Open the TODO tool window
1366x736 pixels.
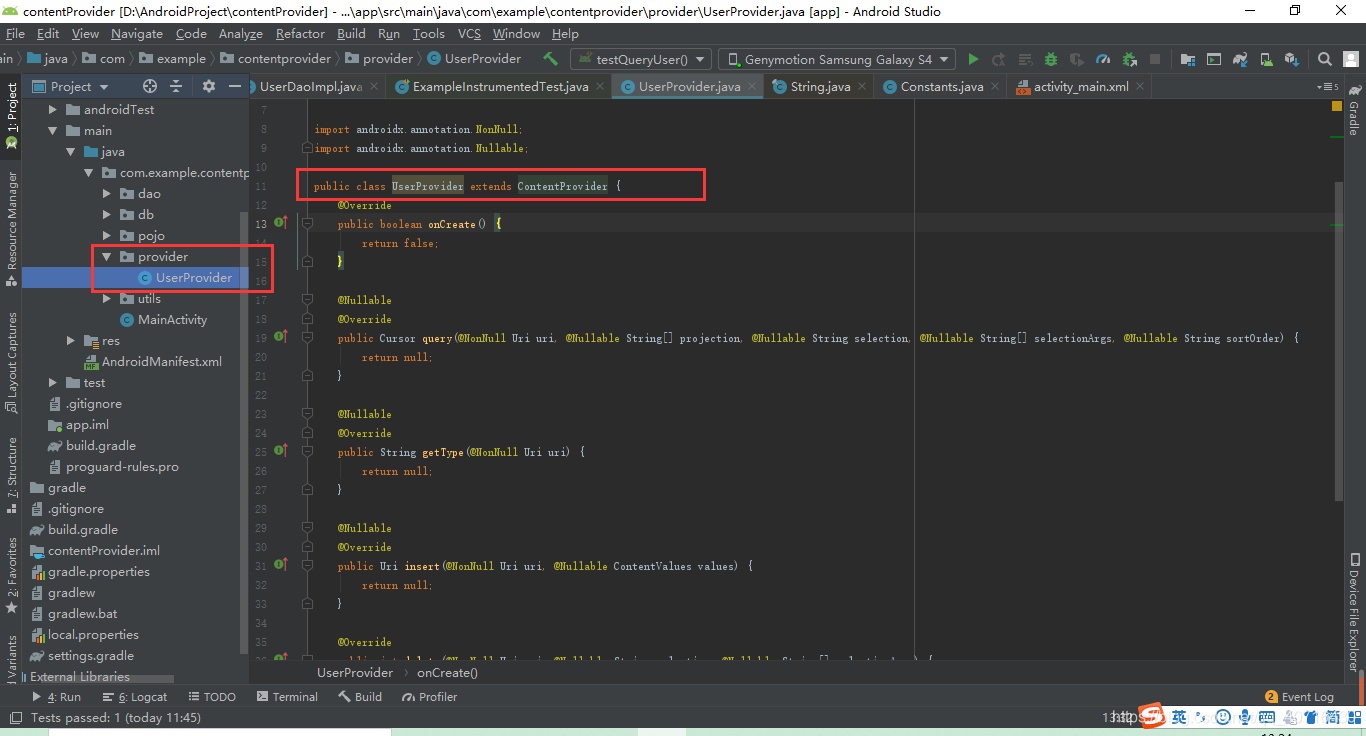(211, 697)
